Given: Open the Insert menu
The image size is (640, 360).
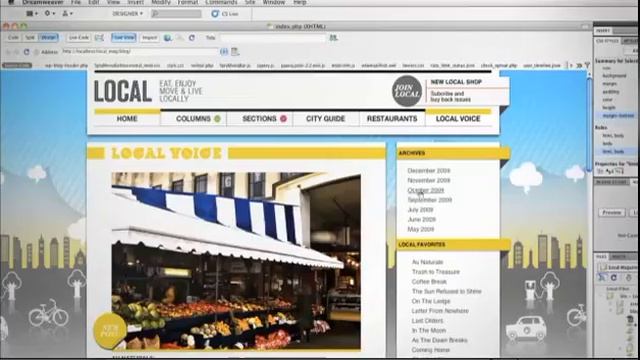Looking at the screenshot, I should [136, 2].
